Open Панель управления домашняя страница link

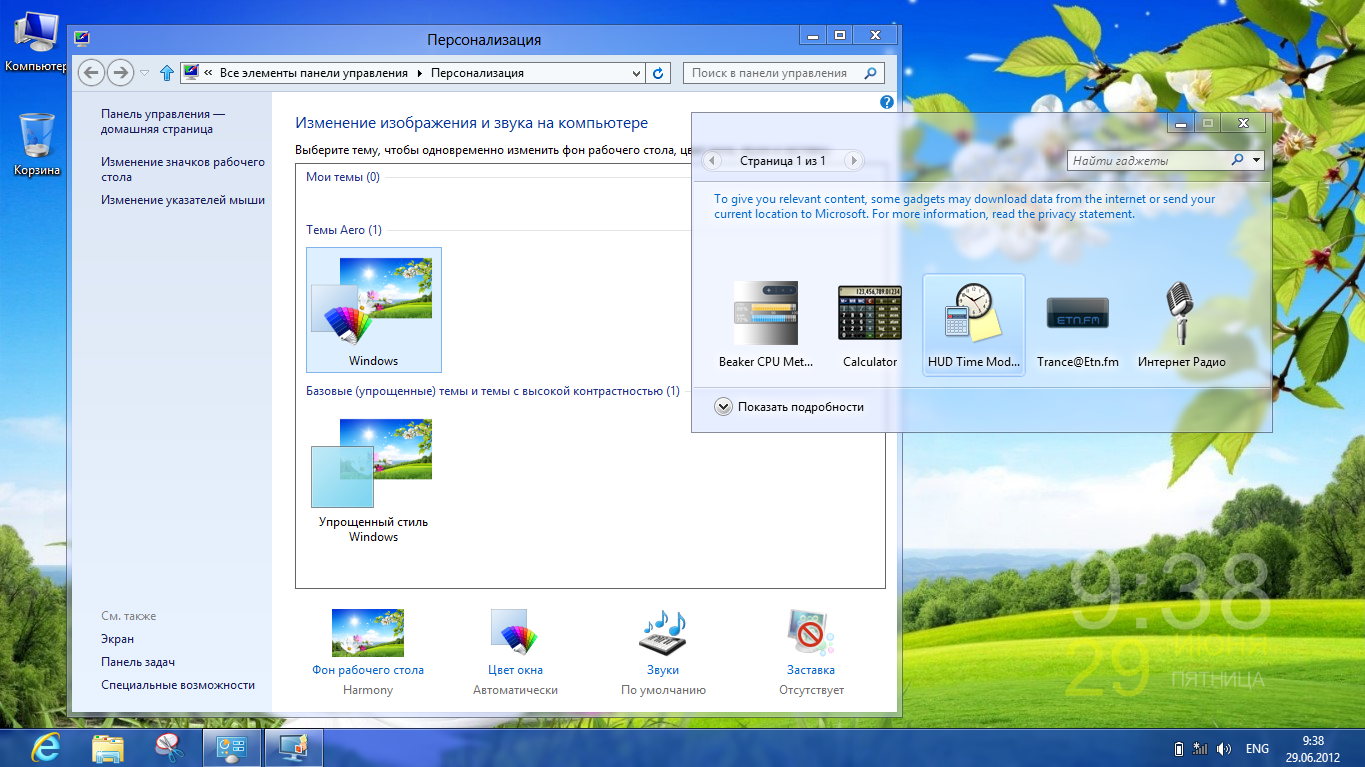pos(163,122)
